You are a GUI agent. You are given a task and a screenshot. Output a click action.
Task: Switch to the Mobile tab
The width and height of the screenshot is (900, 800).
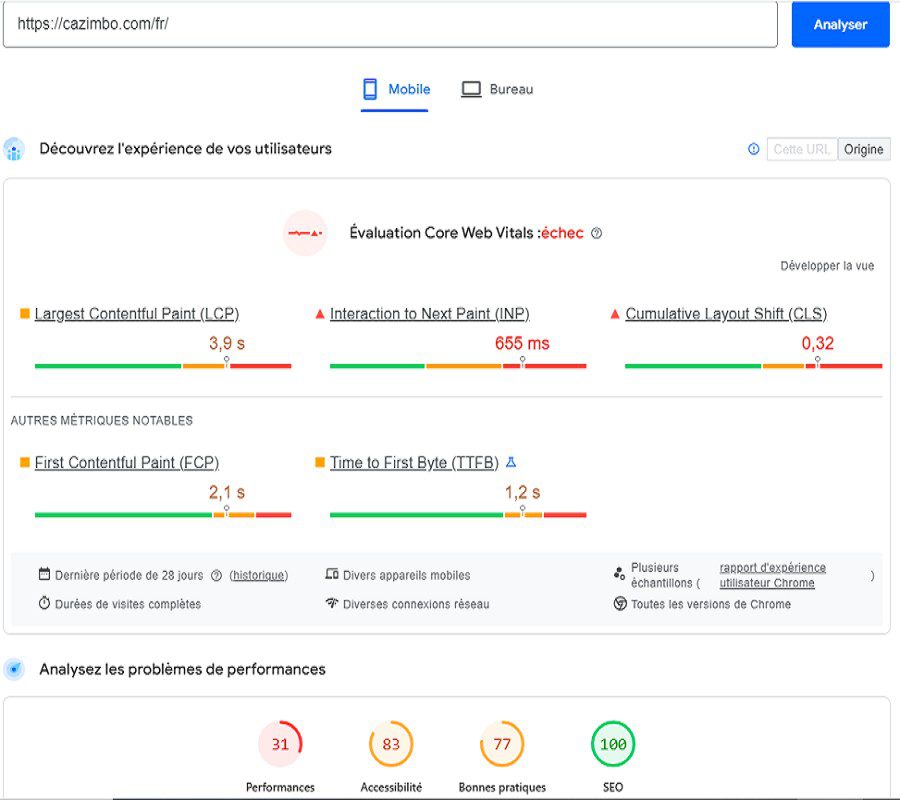(395, 90)
